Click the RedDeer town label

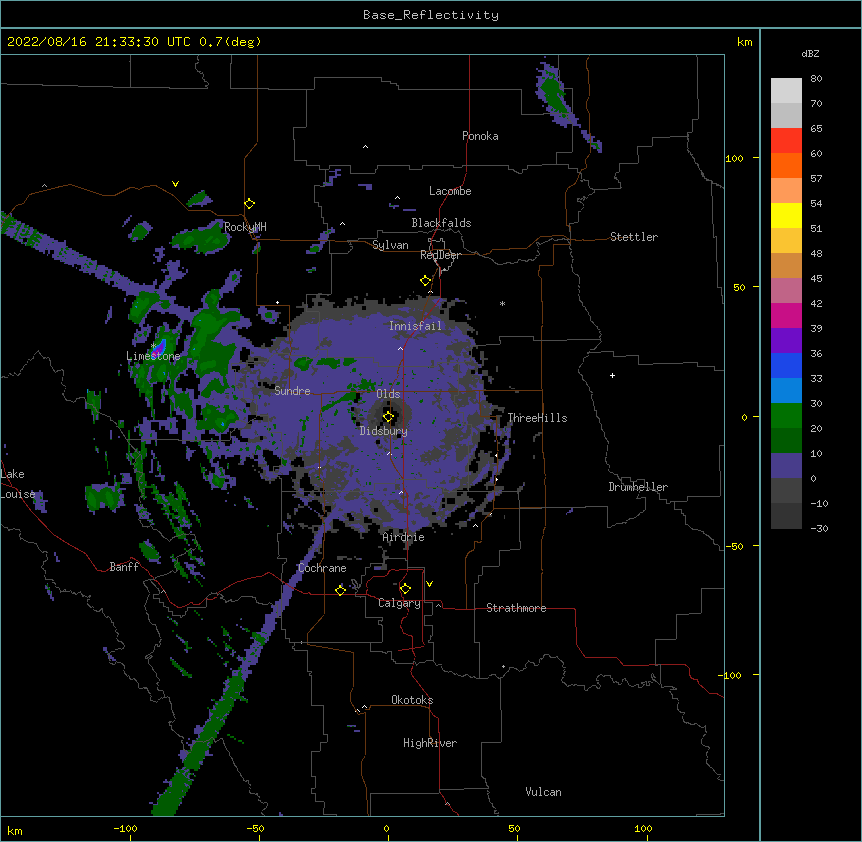[x=440, y=255]
